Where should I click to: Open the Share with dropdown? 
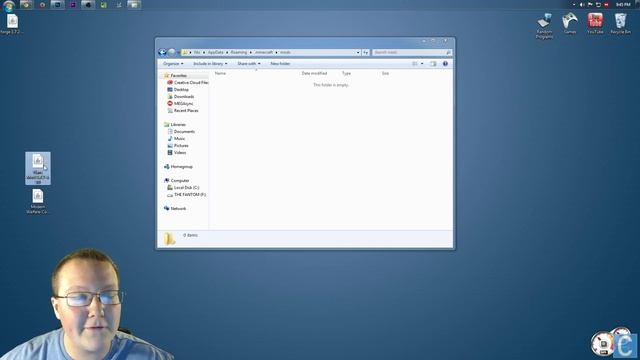(249, 64)
